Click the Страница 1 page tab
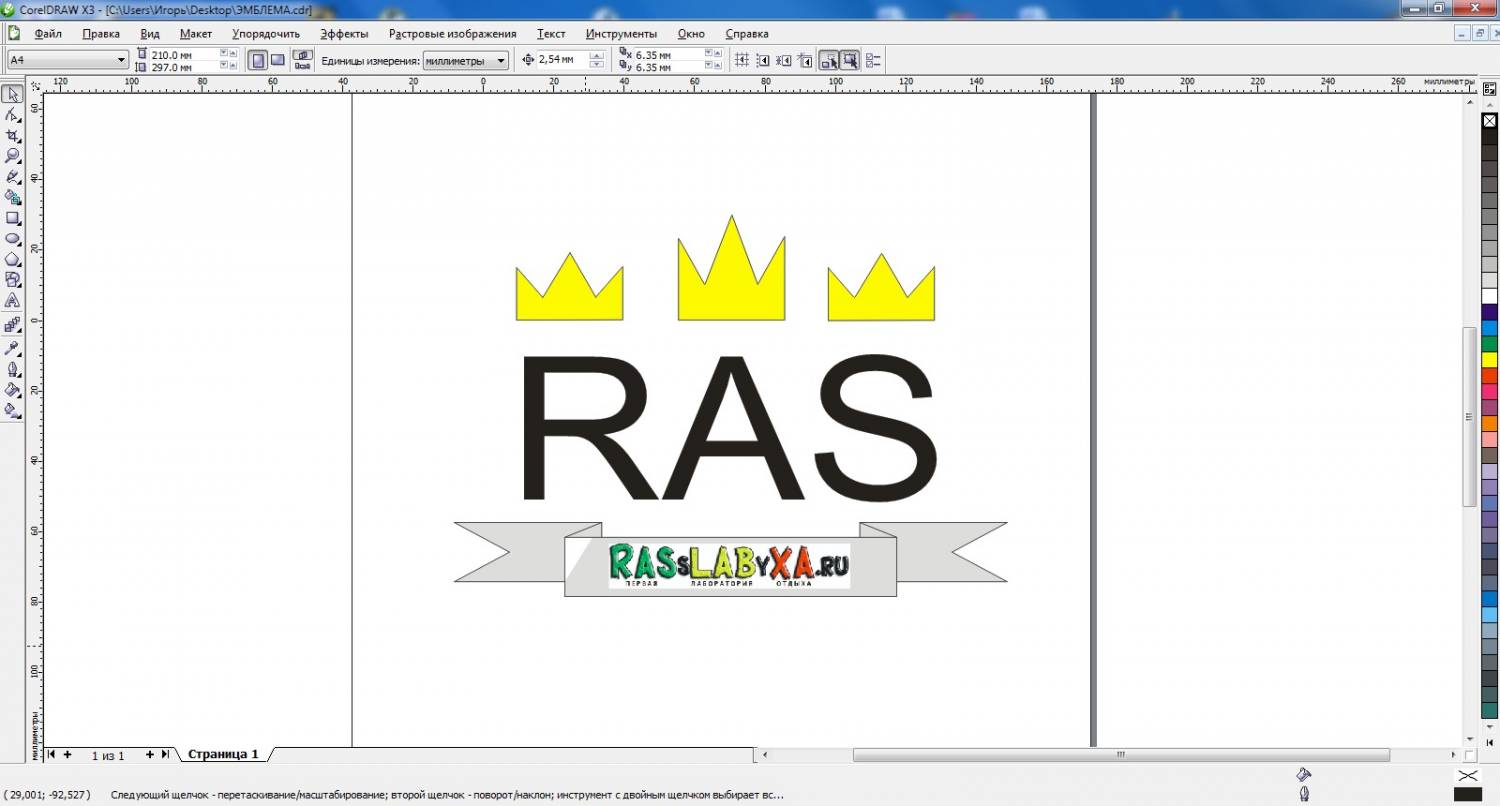The width and height of the screenshot is (1500, 806). click(x=223, y=754)
